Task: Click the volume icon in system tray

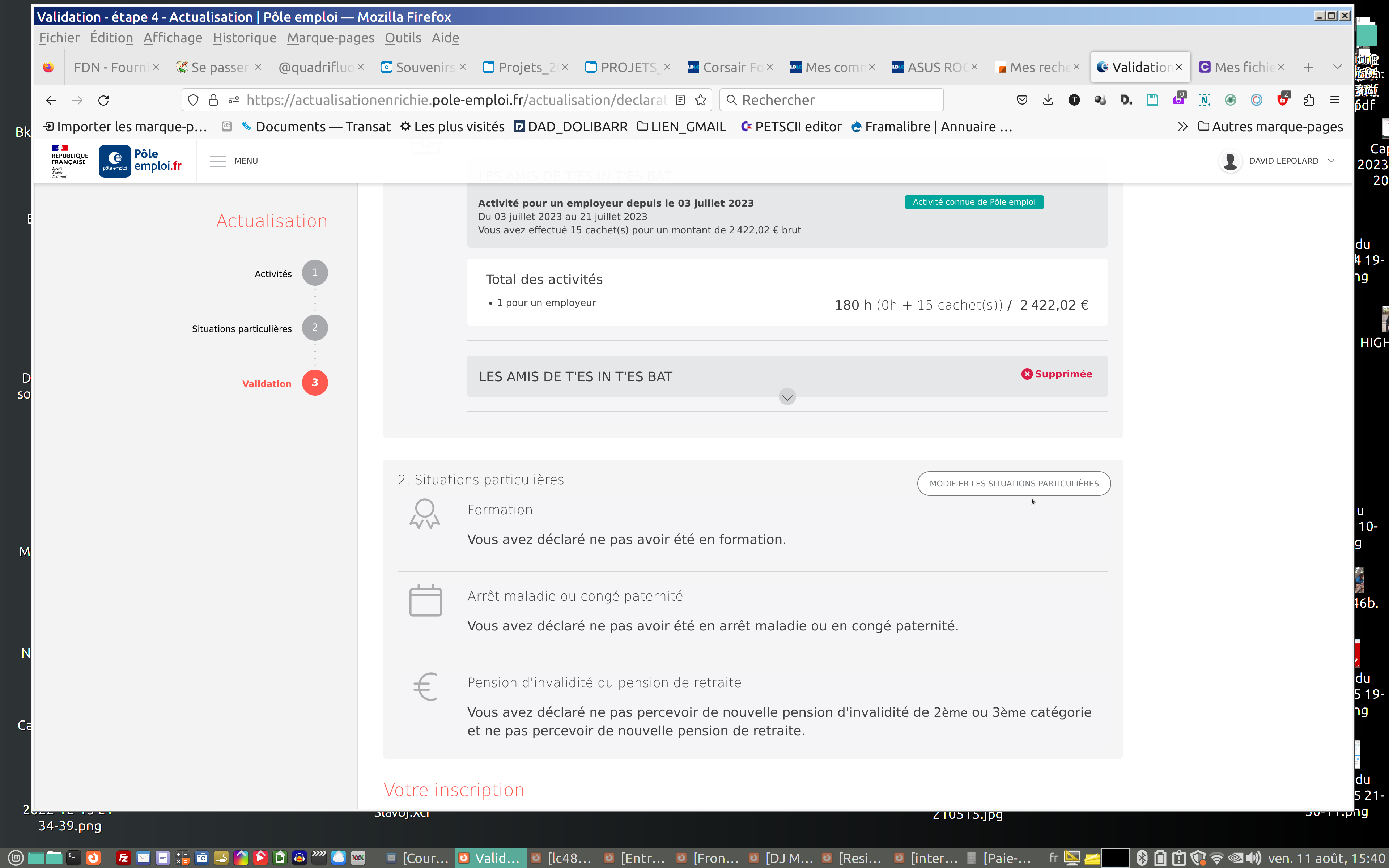Action: (1254, 858)
